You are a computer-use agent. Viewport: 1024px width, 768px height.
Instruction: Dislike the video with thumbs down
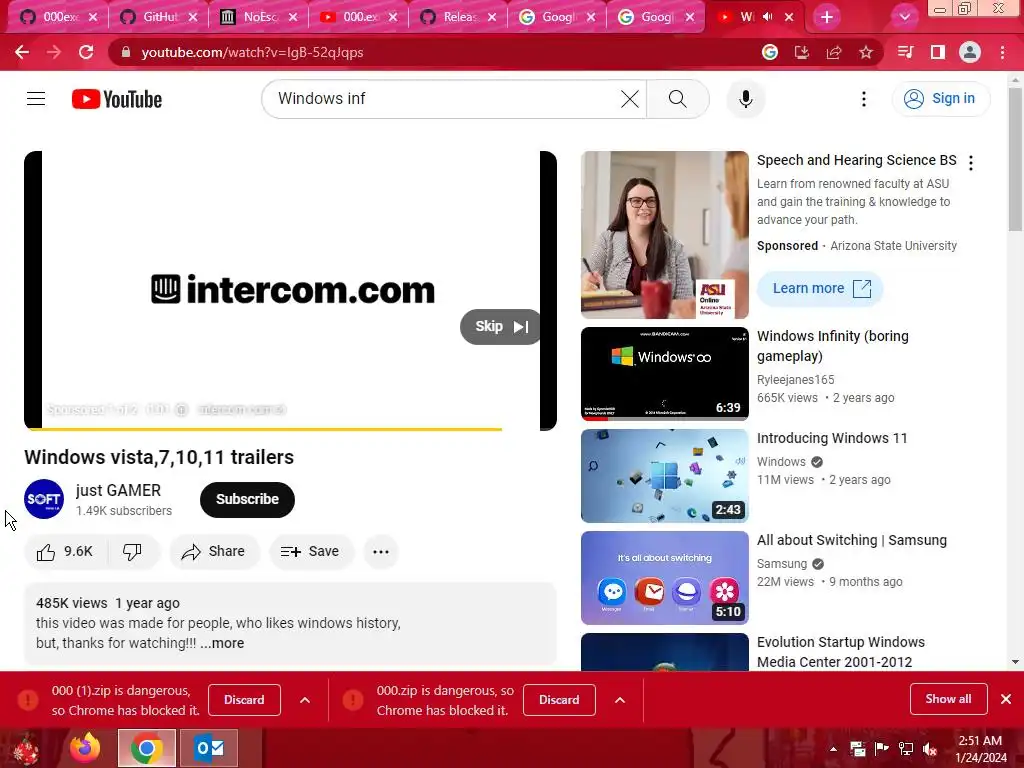click(133, 552)
